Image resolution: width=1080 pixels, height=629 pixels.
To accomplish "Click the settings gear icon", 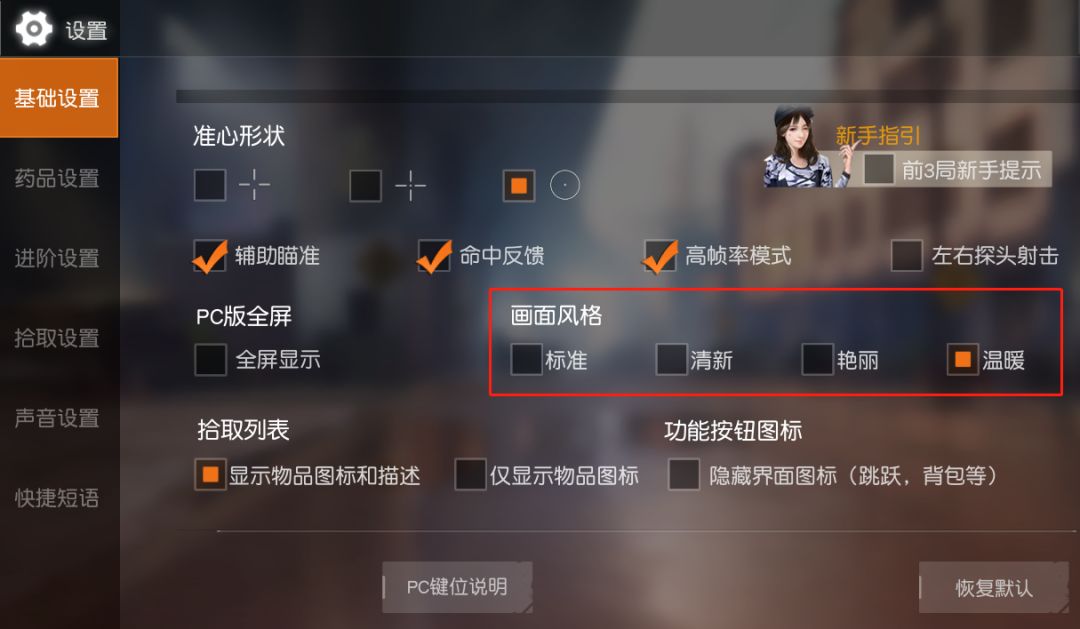I will tap(33, 29).
